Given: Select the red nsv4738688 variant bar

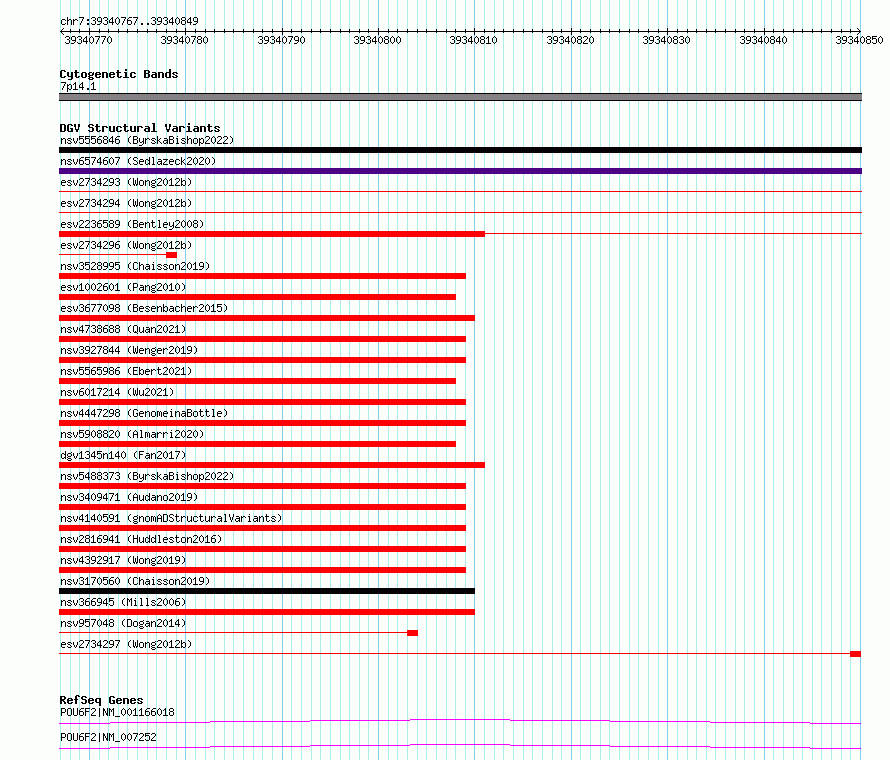Looking at the screenshot, I should pos(262,339).
